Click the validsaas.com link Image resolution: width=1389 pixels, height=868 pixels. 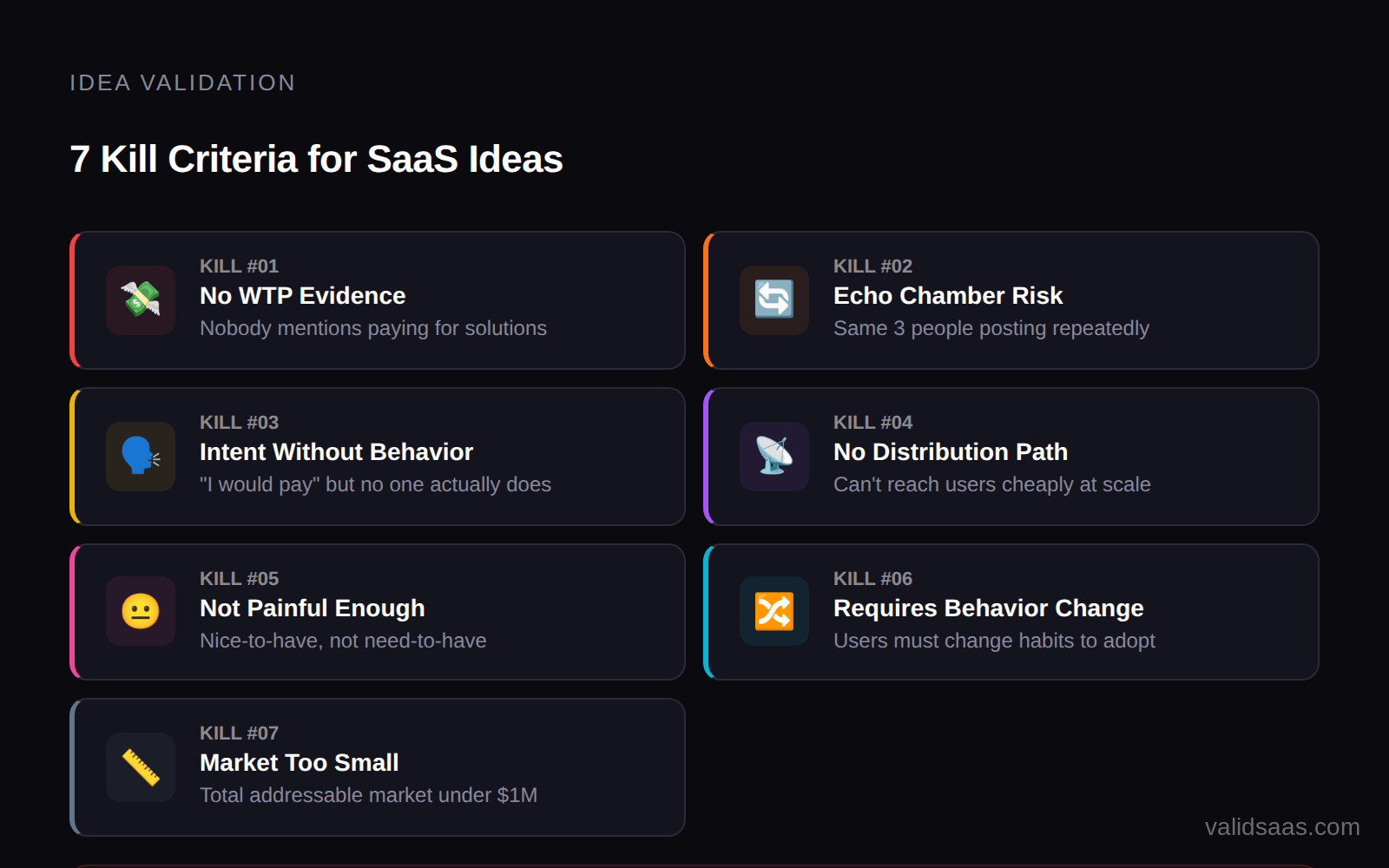coord(1282,826)
